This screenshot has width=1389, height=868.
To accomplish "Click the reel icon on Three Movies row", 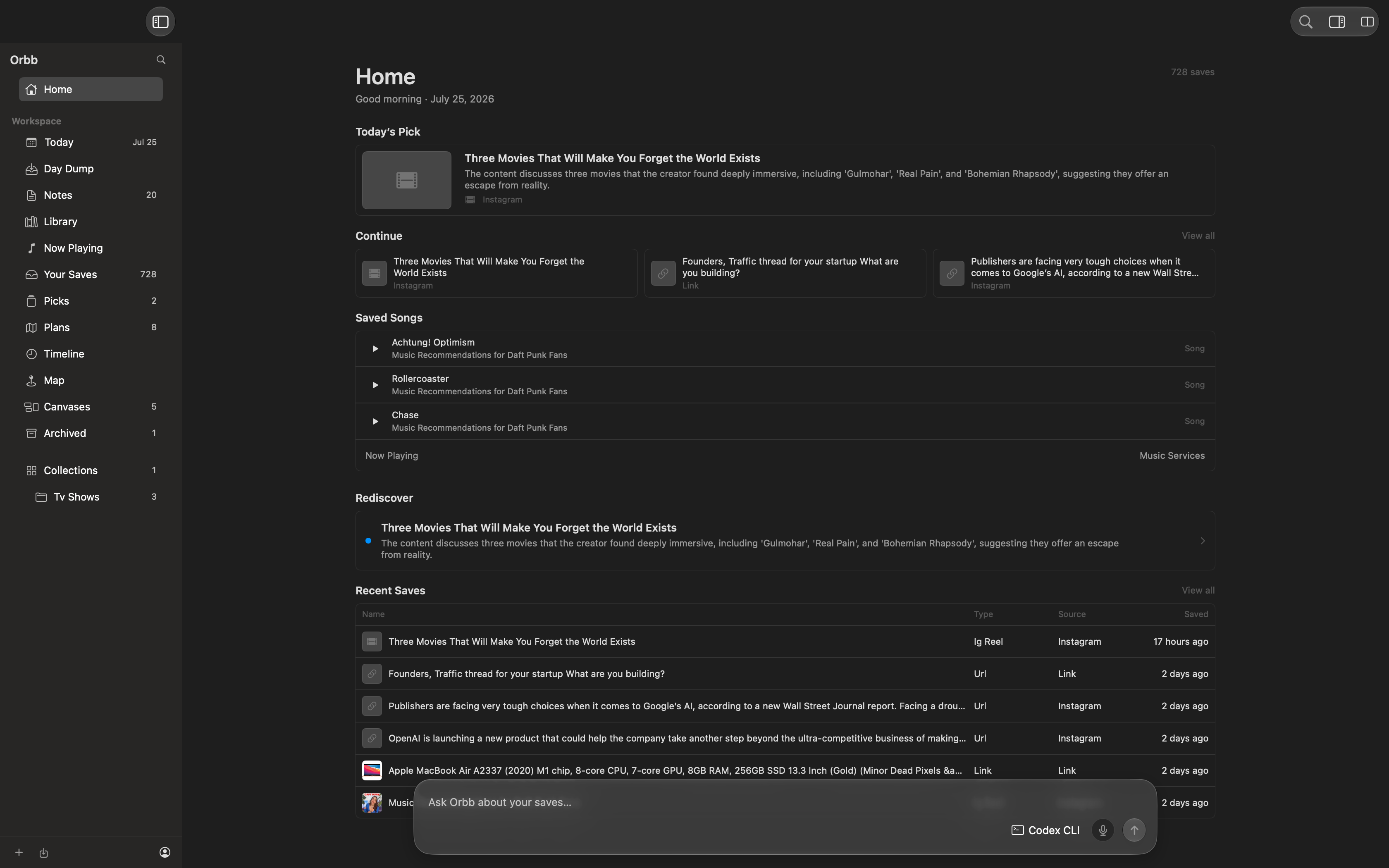I will point(372,642).
